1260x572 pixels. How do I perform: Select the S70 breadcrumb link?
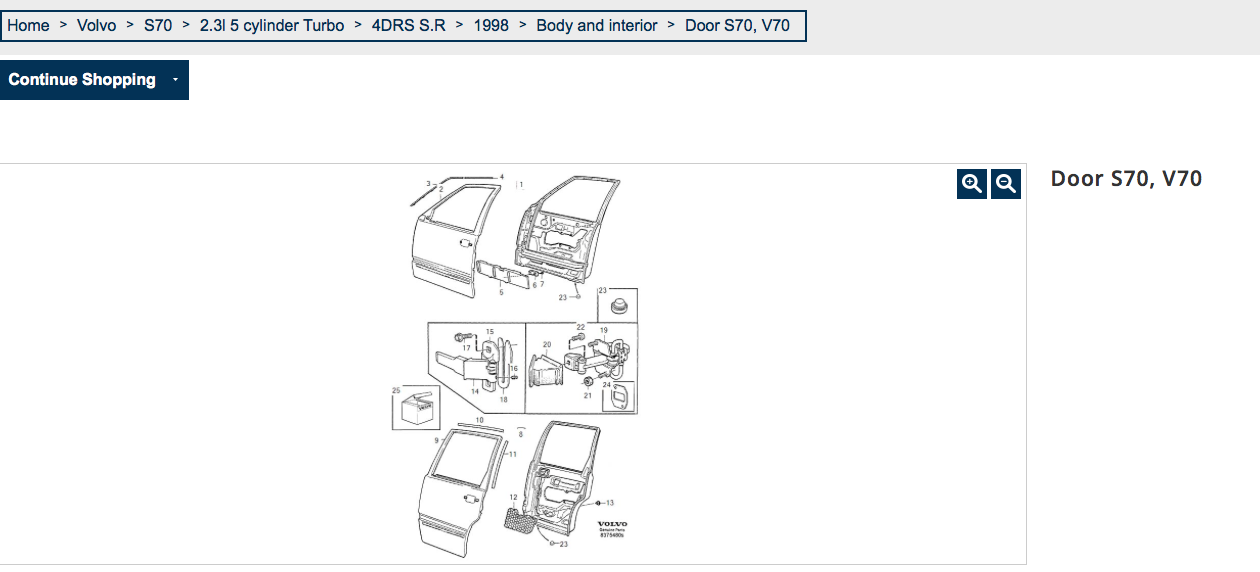pyautogui.click(x=158, y=26)
